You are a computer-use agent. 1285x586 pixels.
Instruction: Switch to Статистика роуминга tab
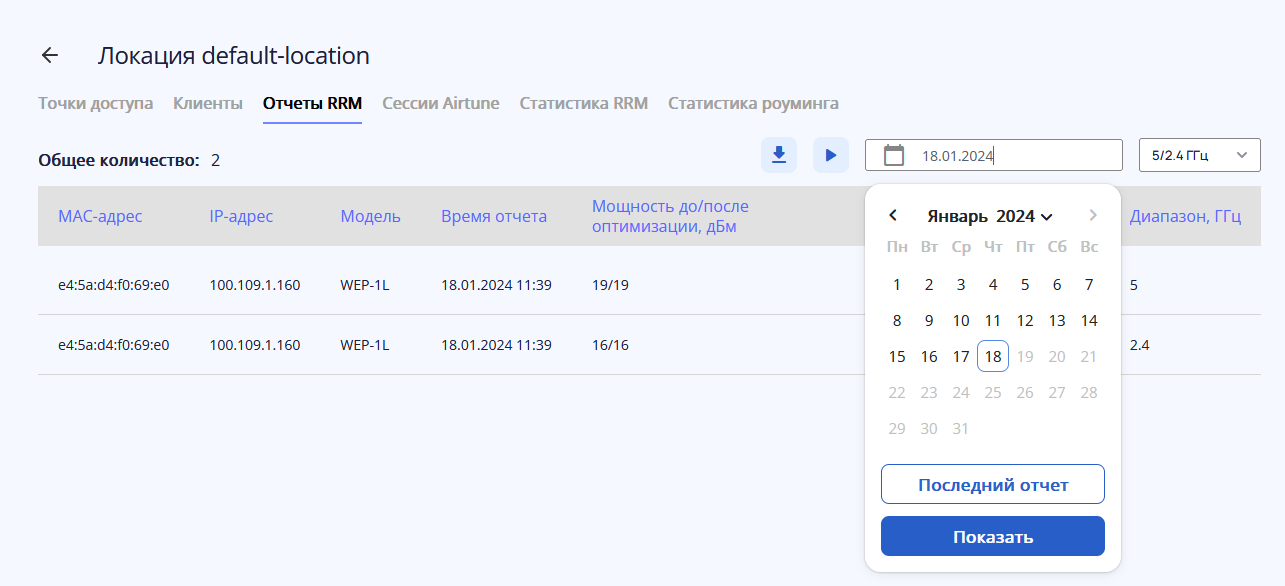(x=753, y=103)
